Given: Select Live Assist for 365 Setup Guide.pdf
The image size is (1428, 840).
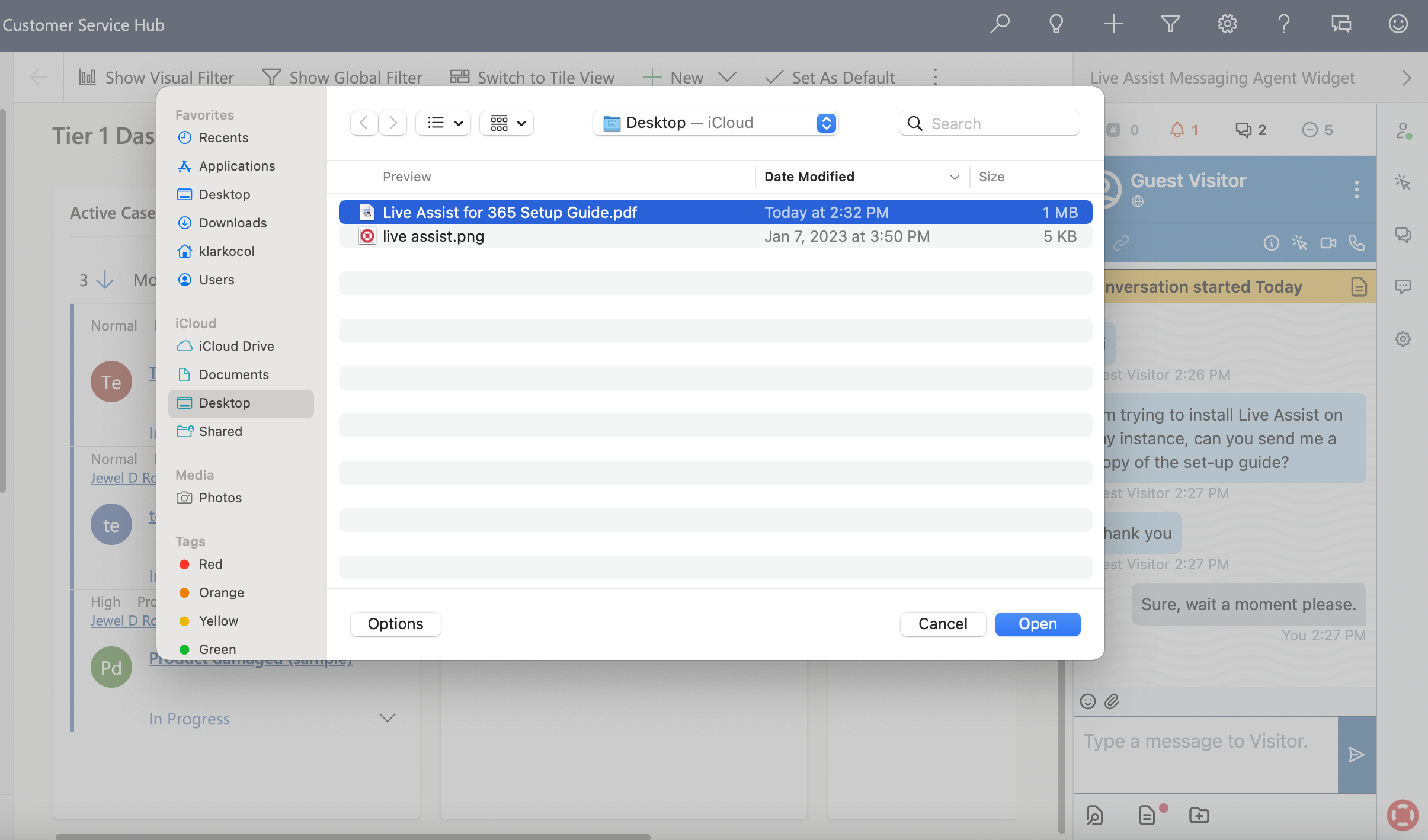Looking at the screenshot, I should 715,212.
